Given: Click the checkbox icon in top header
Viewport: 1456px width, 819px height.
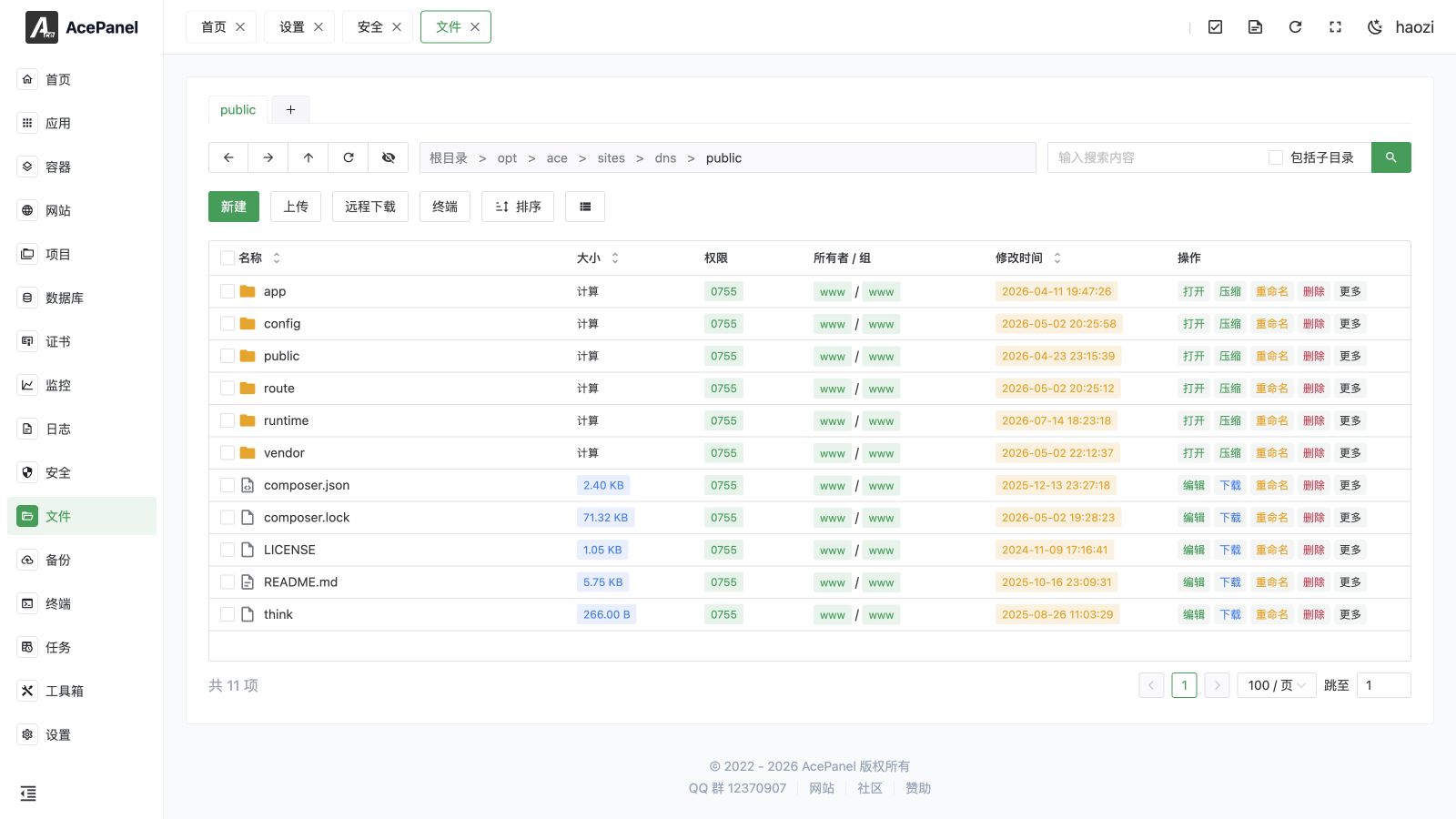Looking at the screenshot, I should coord(1215,27).
